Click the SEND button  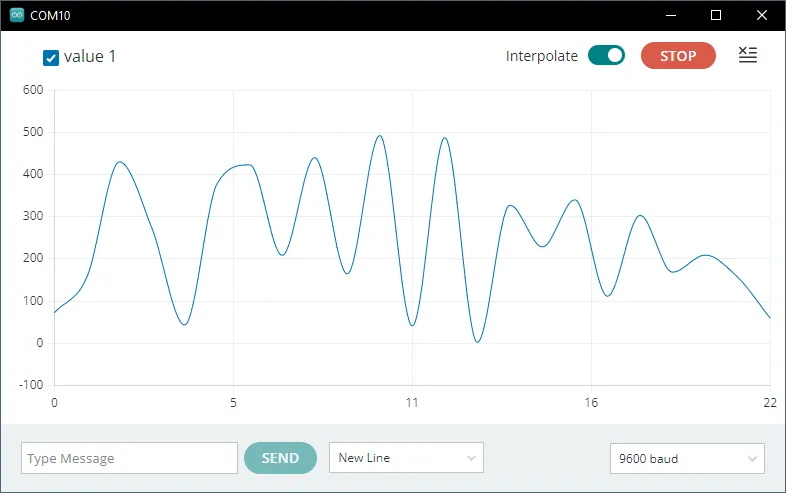pos(280,458)
